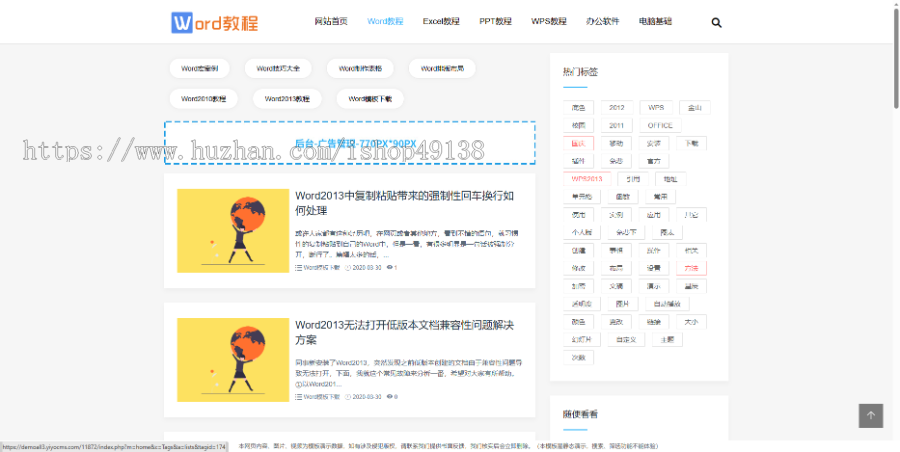Click the 随便看看 sidebar heading
Screen dimensions: 900x452
point(580,414)
